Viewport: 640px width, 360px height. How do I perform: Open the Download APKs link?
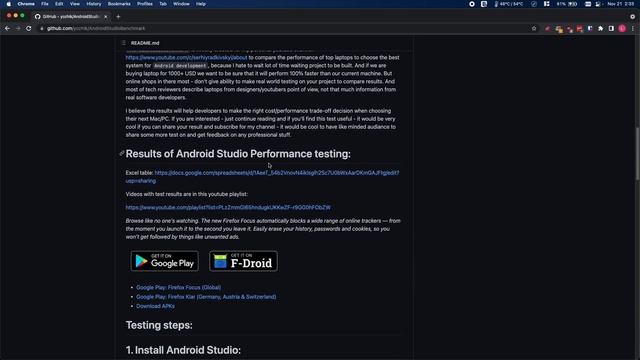pyautogui.click(x=156, y=306)
